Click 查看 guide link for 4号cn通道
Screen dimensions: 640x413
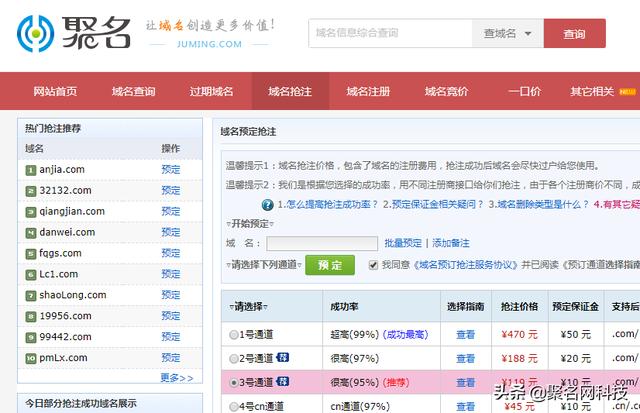(465, 406)
